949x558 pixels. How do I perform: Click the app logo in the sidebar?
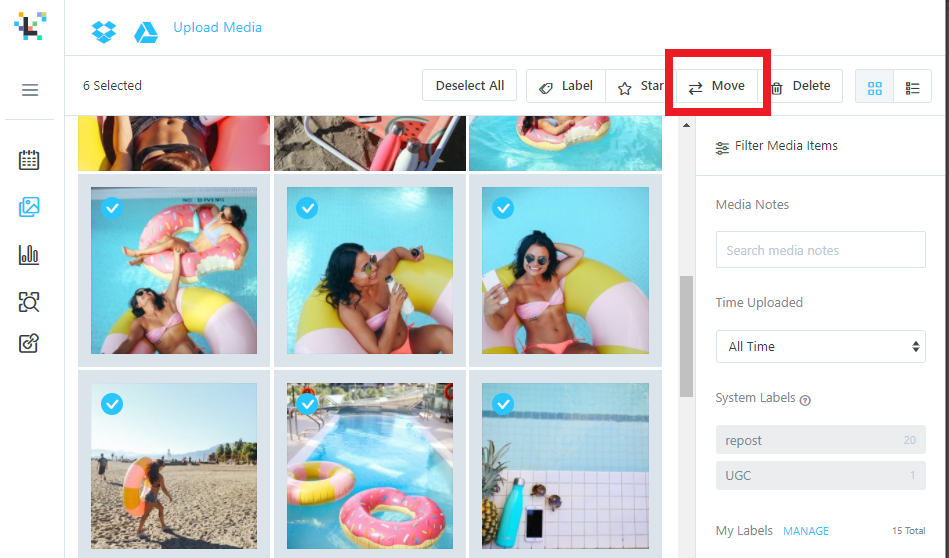[30, 27]
